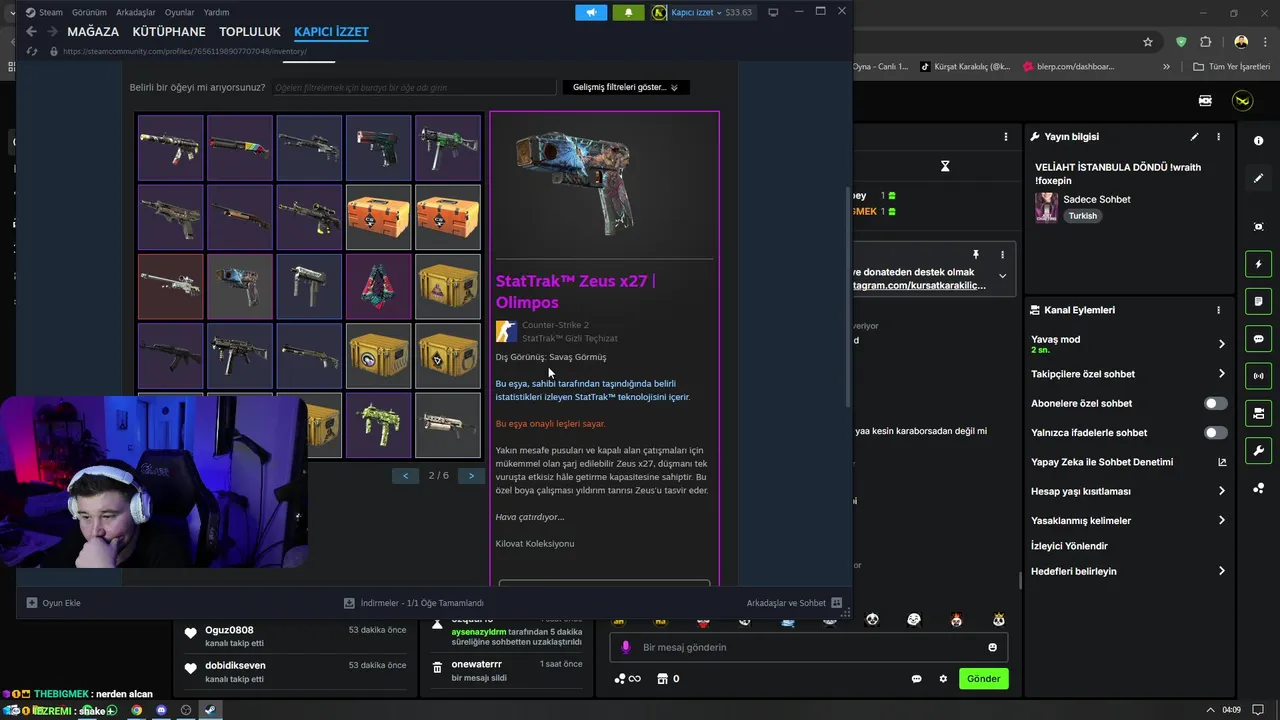Viewport: 1280px width, 720px height.
Task: Click the Steam Big Picture monitor icon
Action: [773, 12]
